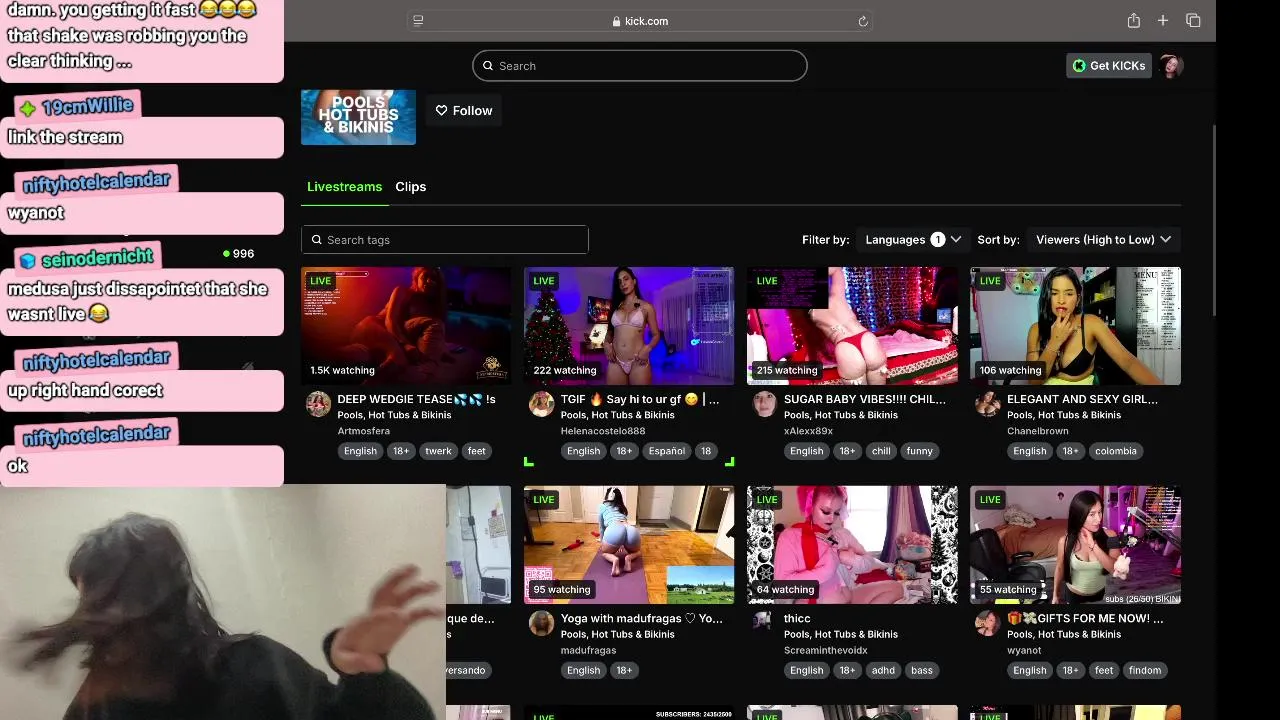The width and height of the screenshot is (1280, 720).
Task: Select the 18+ tag under Chanelbrown
Action: (x=1070, y=451)
